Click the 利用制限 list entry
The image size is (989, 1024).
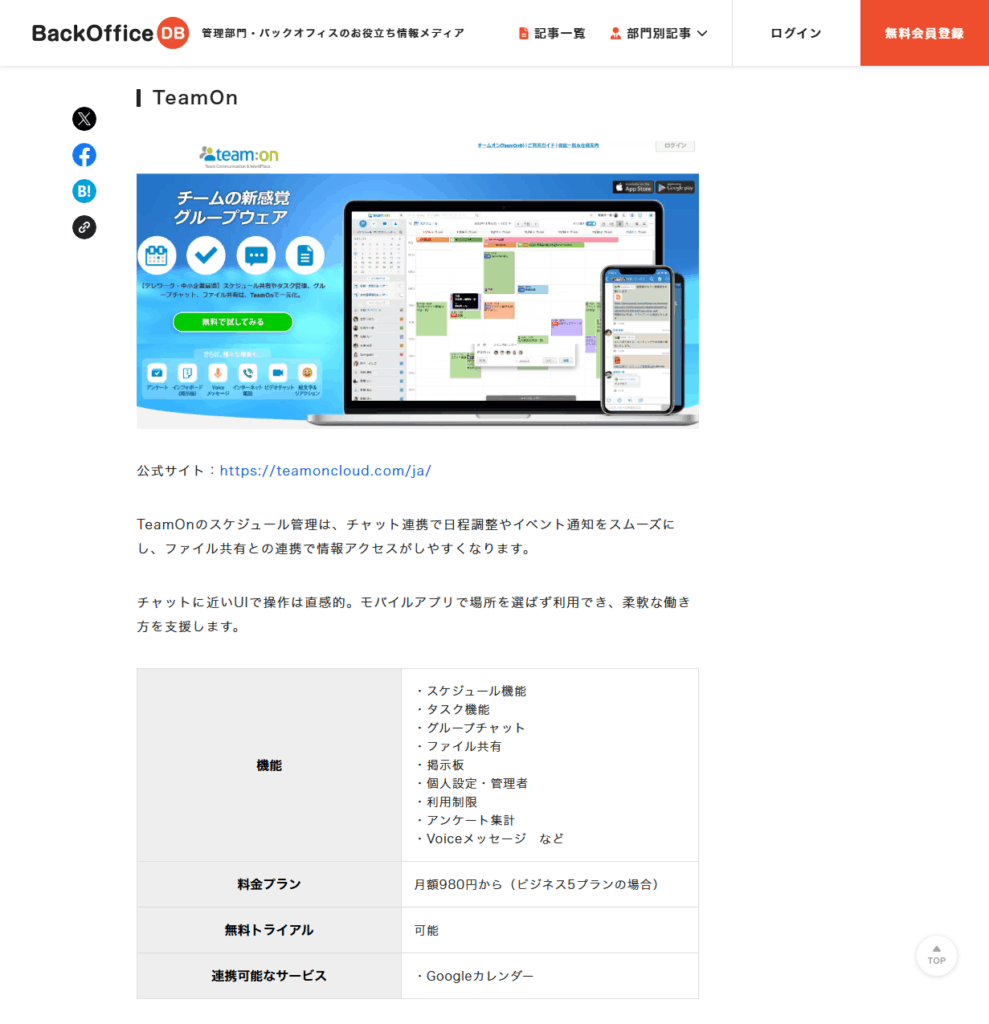446,801
